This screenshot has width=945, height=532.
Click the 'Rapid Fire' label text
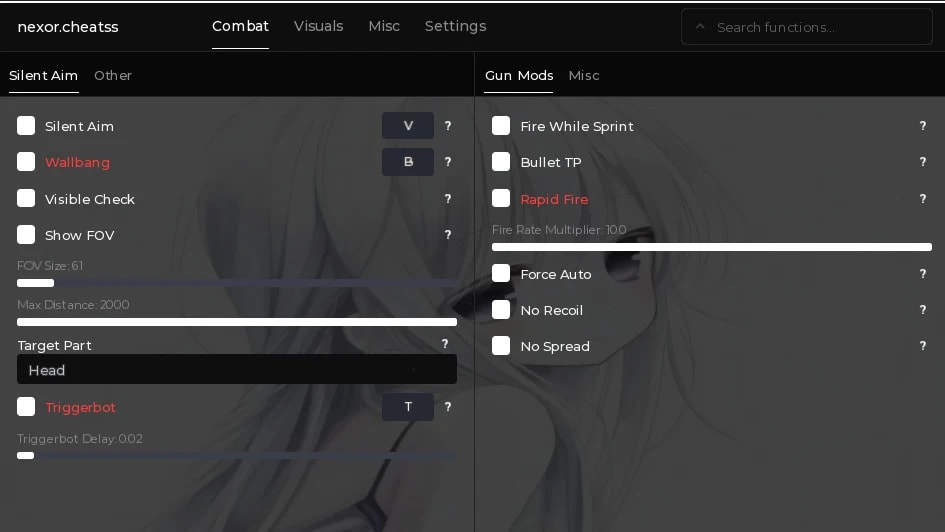click(x=554, y=199)
